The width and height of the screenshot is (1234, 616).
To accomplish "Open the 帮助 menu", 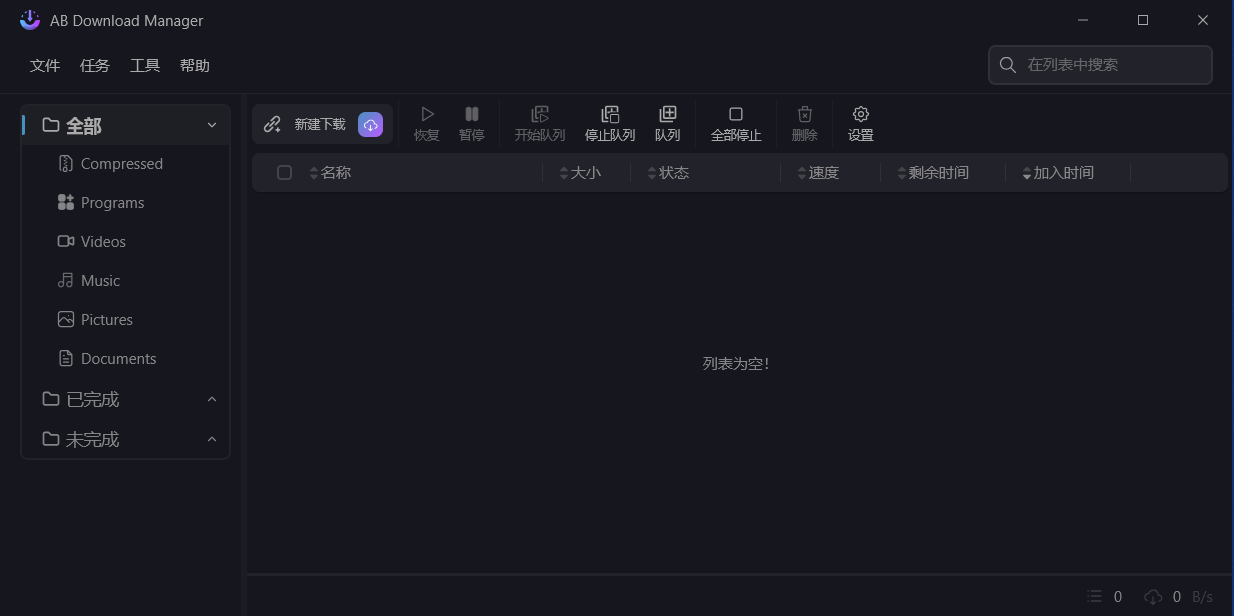I will pyautogui.click(x=195, y=65).
